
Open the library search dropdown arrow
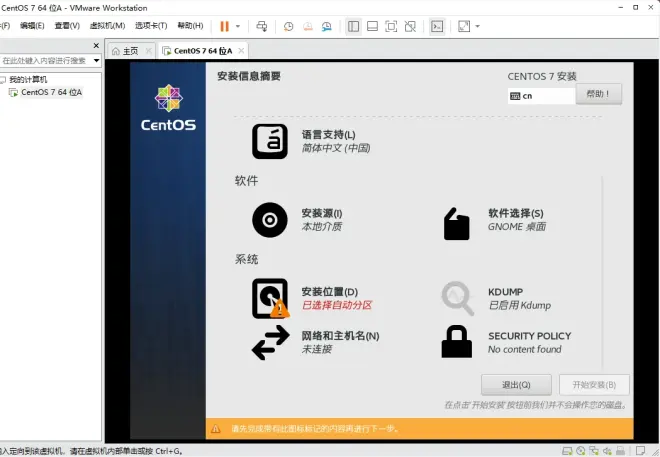coord(96,61)
